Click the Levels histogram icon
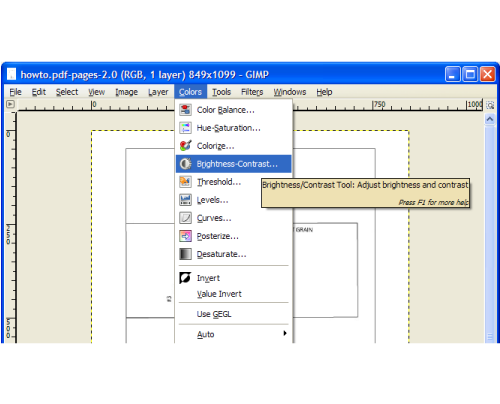The height and width of the screenshot is (404, 500). (185, 200)
